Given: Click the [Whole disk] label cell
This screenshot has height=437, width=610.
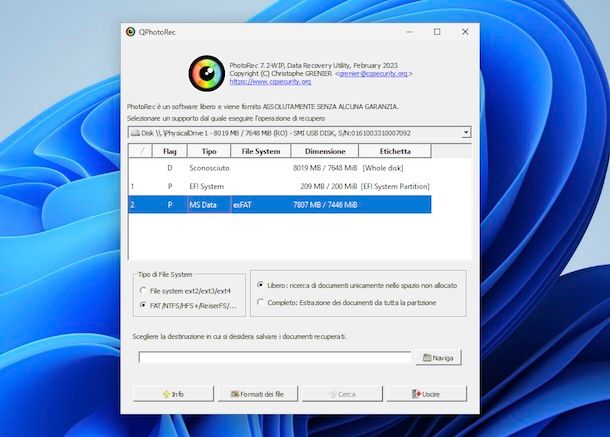Looking at the screenshot, I should pyautogui.click(x=383, y=168).
